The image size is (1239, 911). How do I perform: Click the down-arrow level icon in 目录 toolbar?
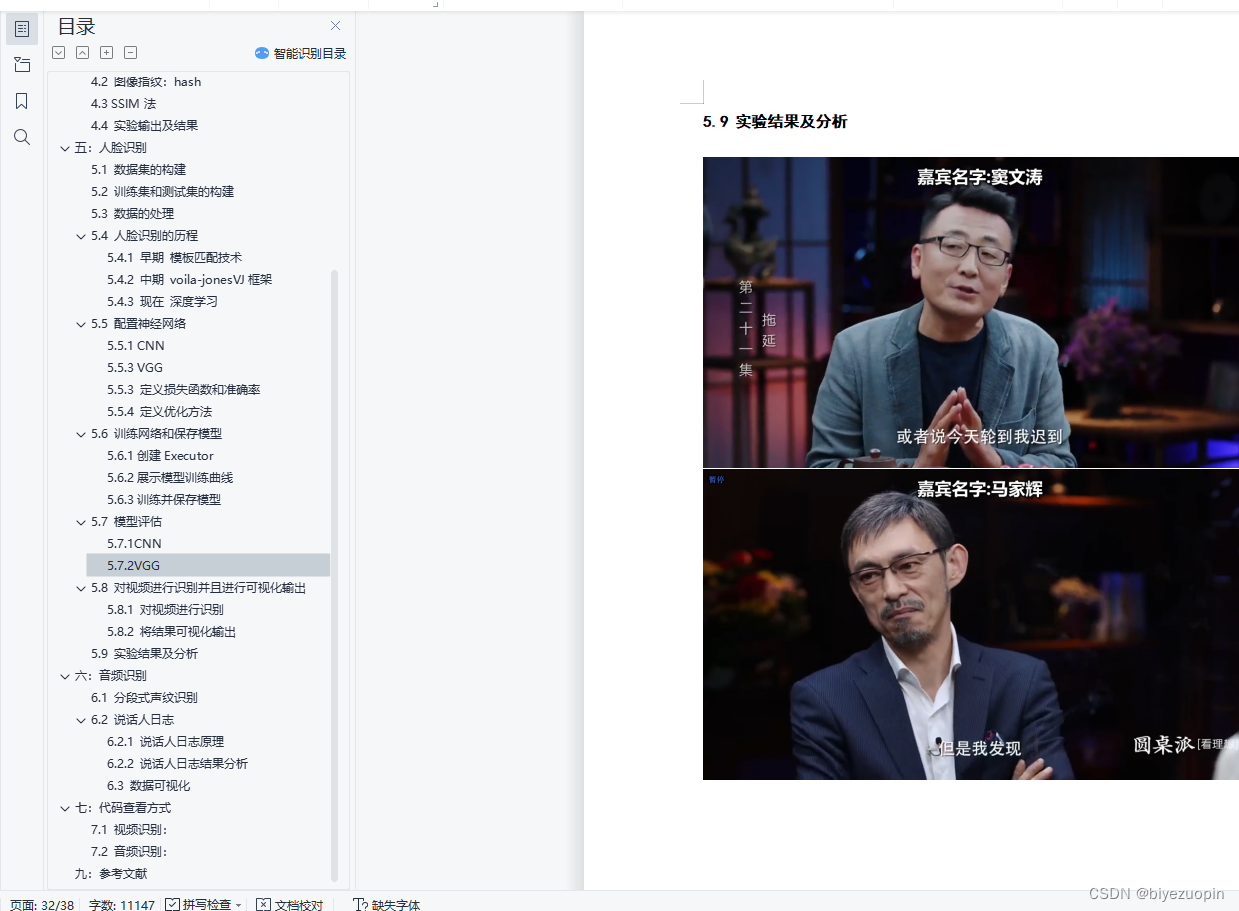[59, 53]
